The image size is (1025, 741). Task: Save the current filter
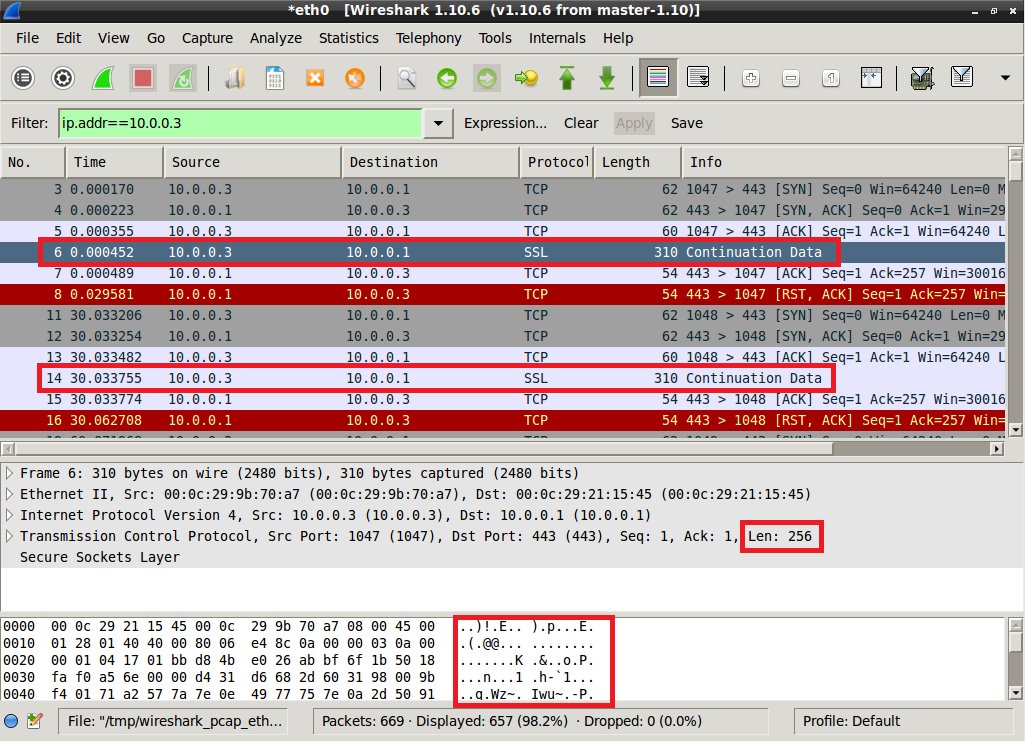coord(686,123)
